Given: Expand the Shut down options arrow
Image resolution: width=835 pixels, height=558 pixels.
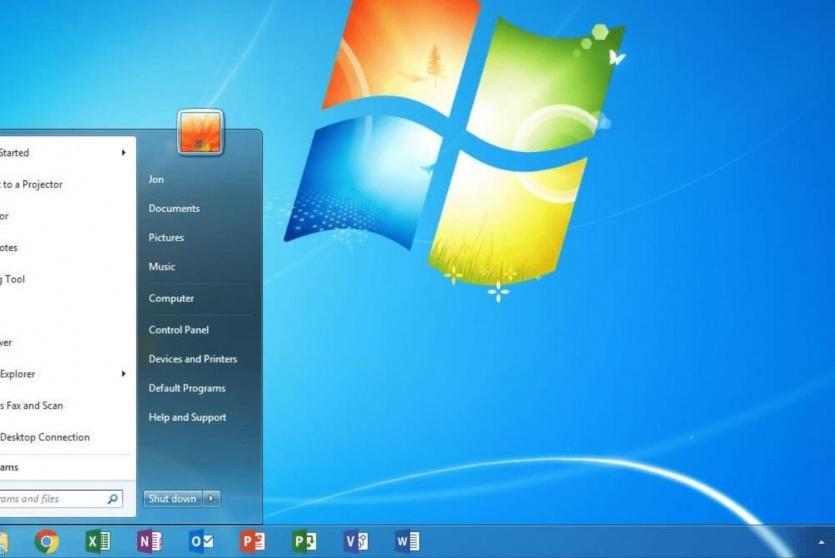Looking at the screenshot, I should click(x=212, y=499).
